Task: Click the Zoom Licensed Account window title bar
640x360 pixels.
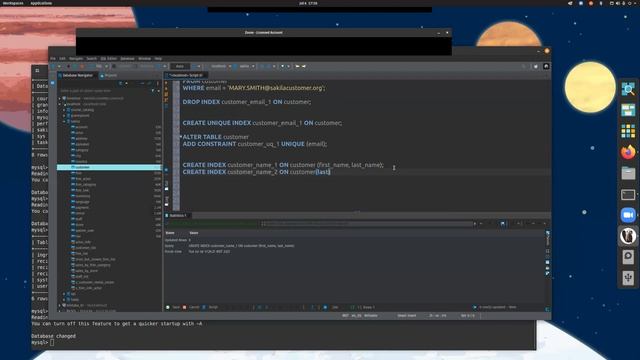Action: (x=264, y=33)
